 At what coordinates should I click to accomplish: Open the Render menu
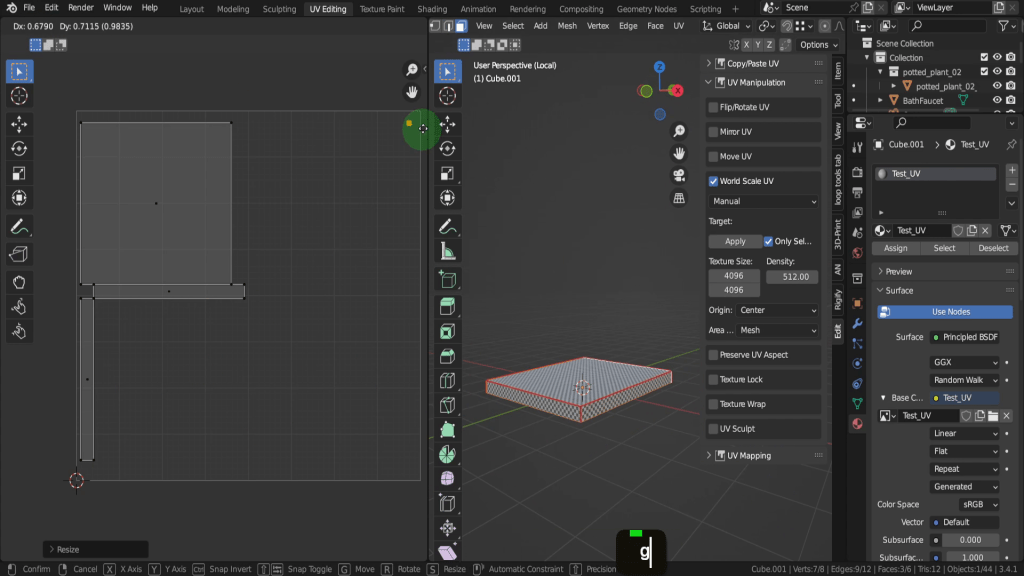[81, 8]
